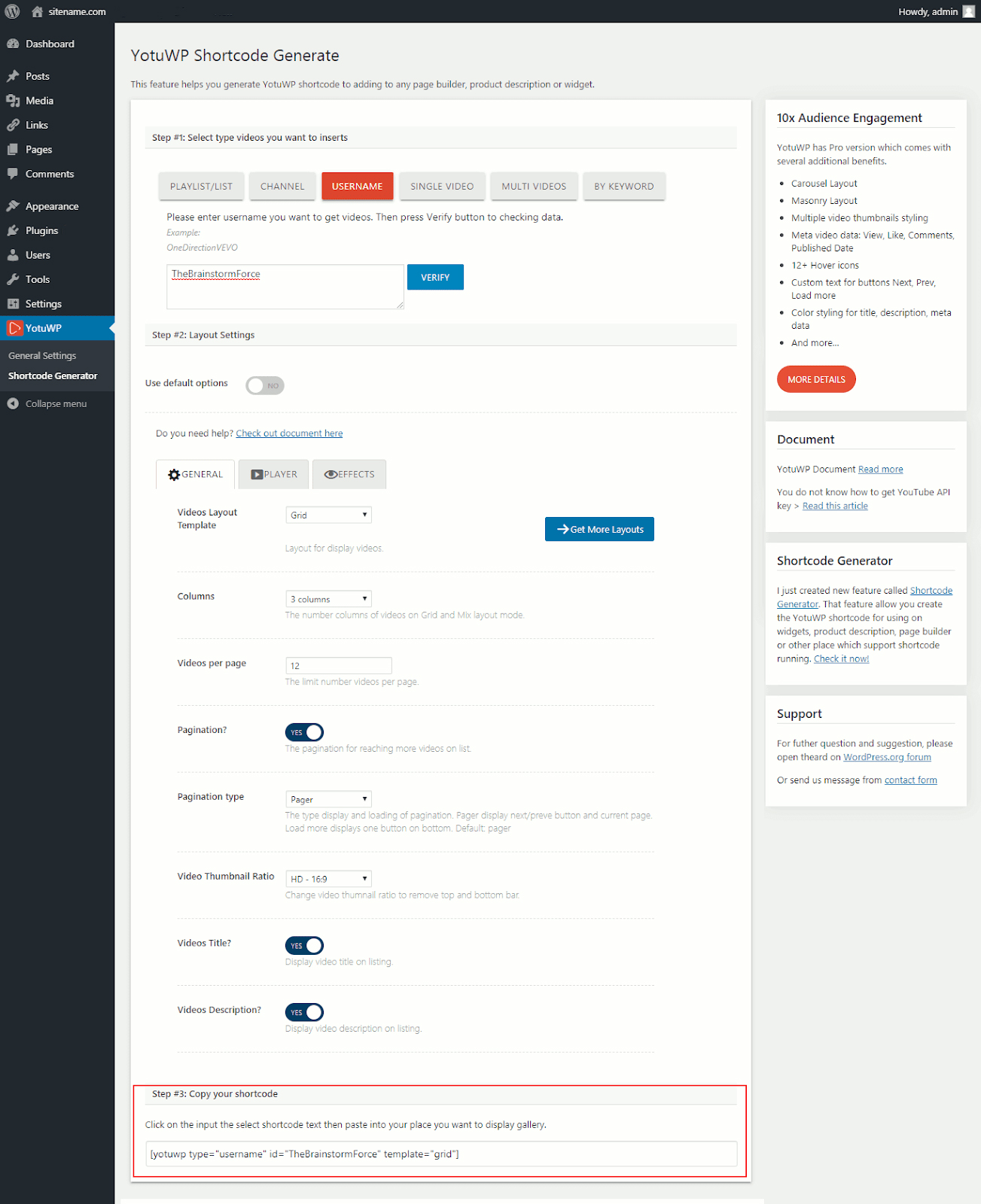Click the YotuWP play logo icon
Image resolution: width=981 pixels, height=1204 pixels.
point(14,328)
